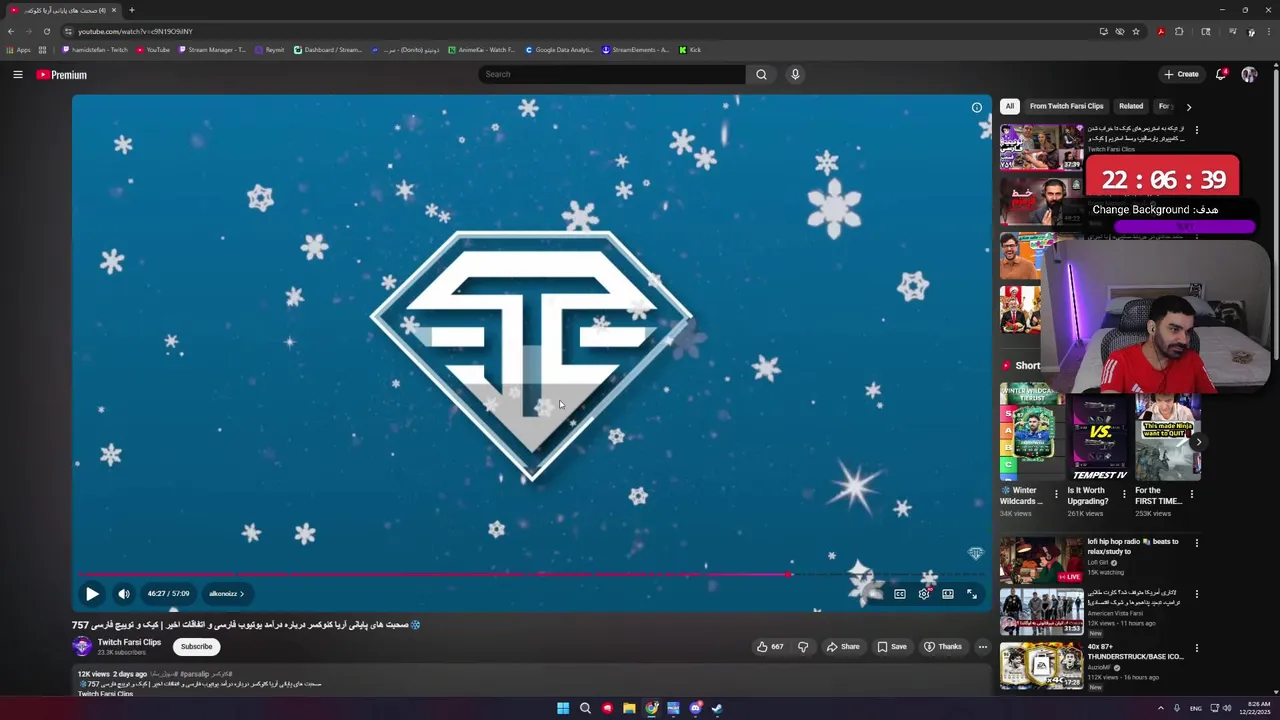This screenshot has width=1280, height=720.
Task: Open the account avatar menu
Action: 1249,74
